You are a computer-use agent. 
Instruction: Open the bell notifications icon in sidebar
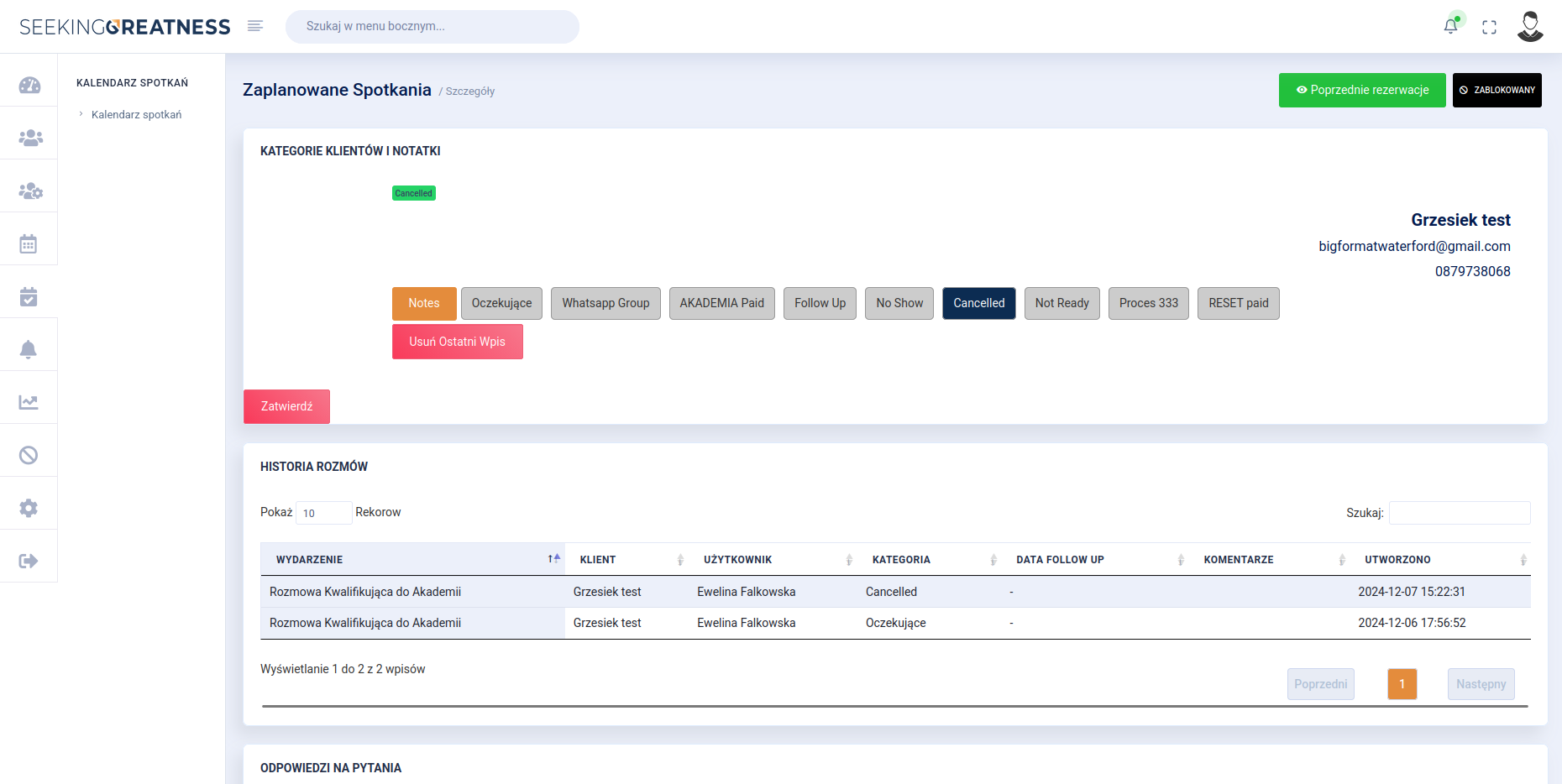(29, 349)
